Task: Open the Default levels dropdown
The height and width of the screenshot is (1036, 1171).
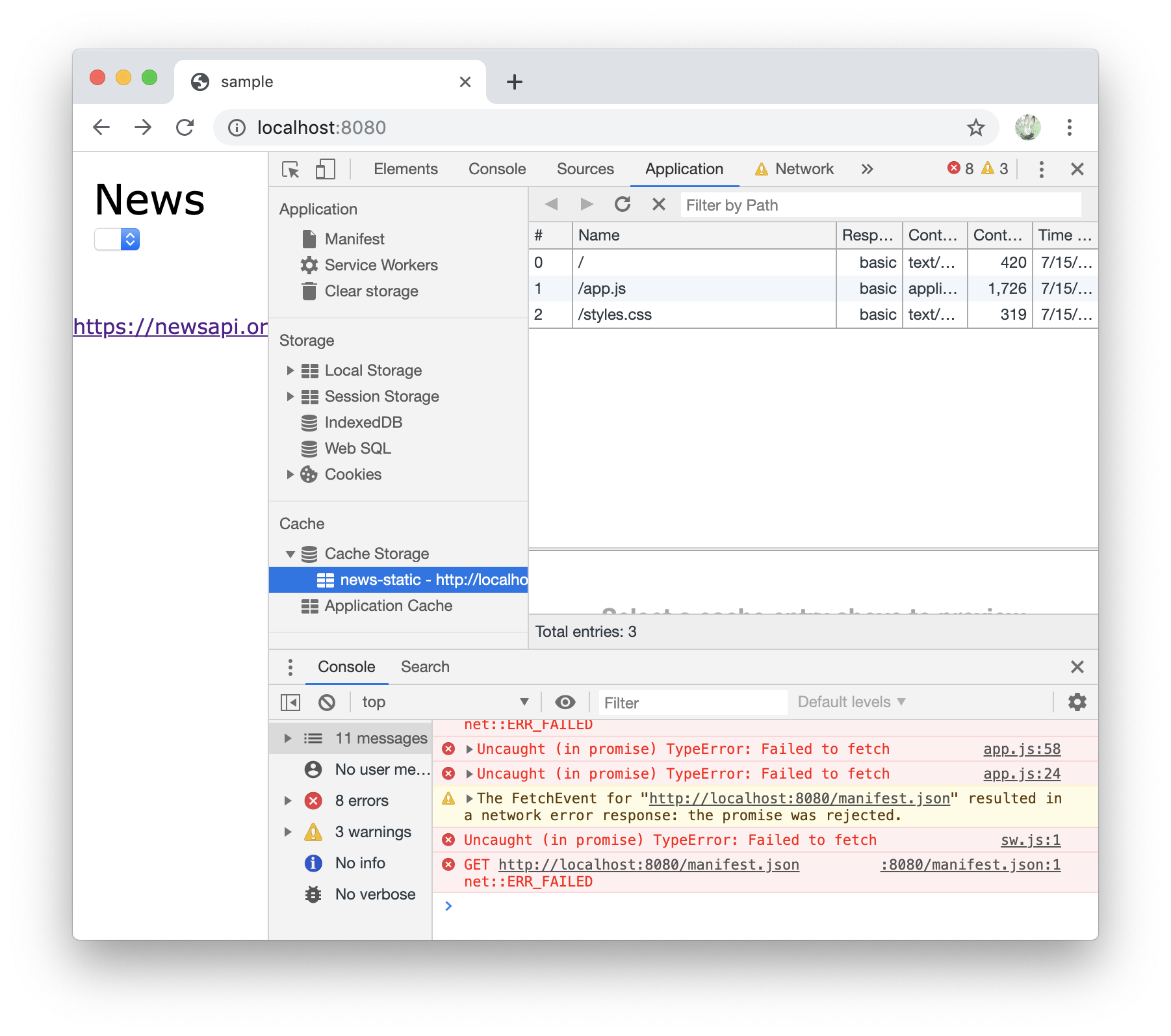Action: point(849,702)
